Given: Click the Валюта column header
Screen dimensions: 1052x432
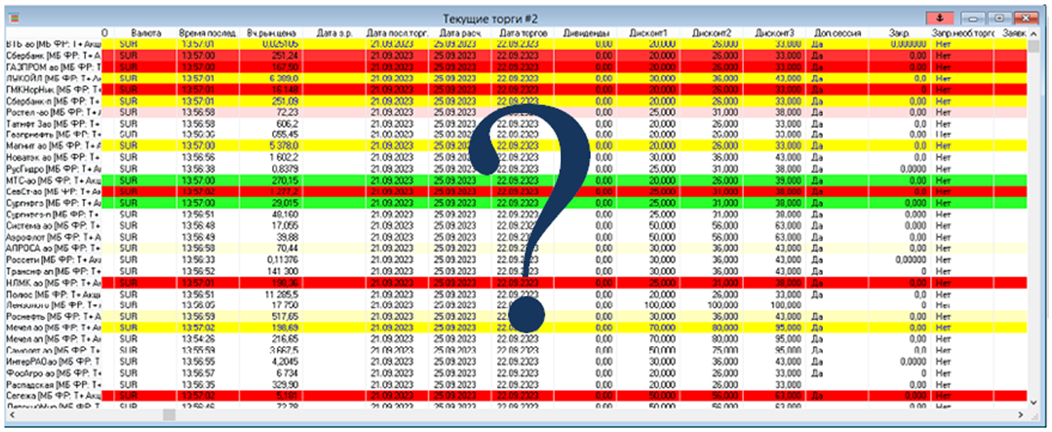Looking at the screenshot, I should [x=148, y=32].
